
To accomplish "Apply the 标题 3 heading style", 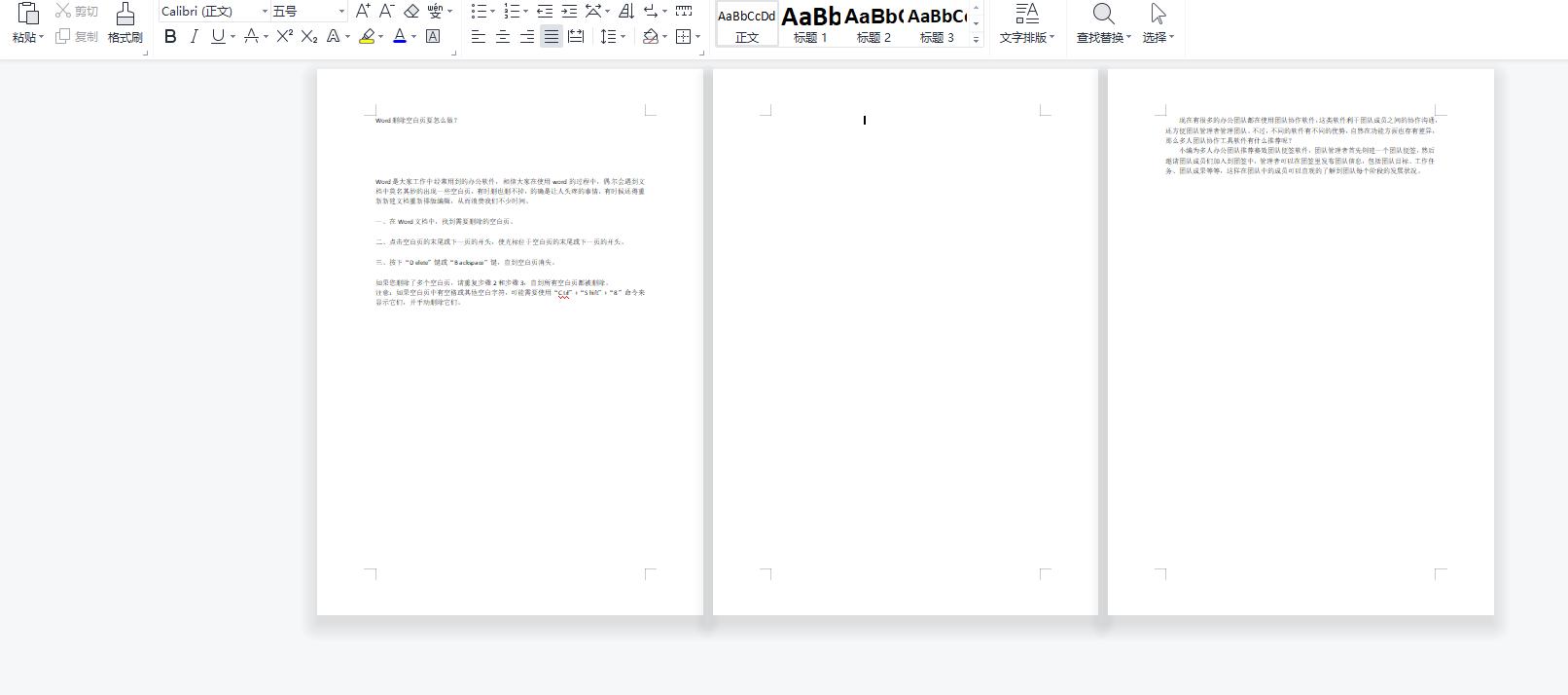I will point(937,24).
